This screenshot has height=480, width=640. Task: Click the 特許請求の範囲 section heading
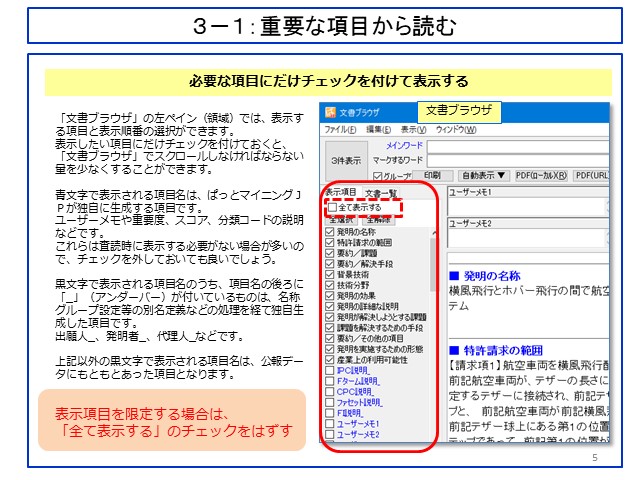point(496,350)
